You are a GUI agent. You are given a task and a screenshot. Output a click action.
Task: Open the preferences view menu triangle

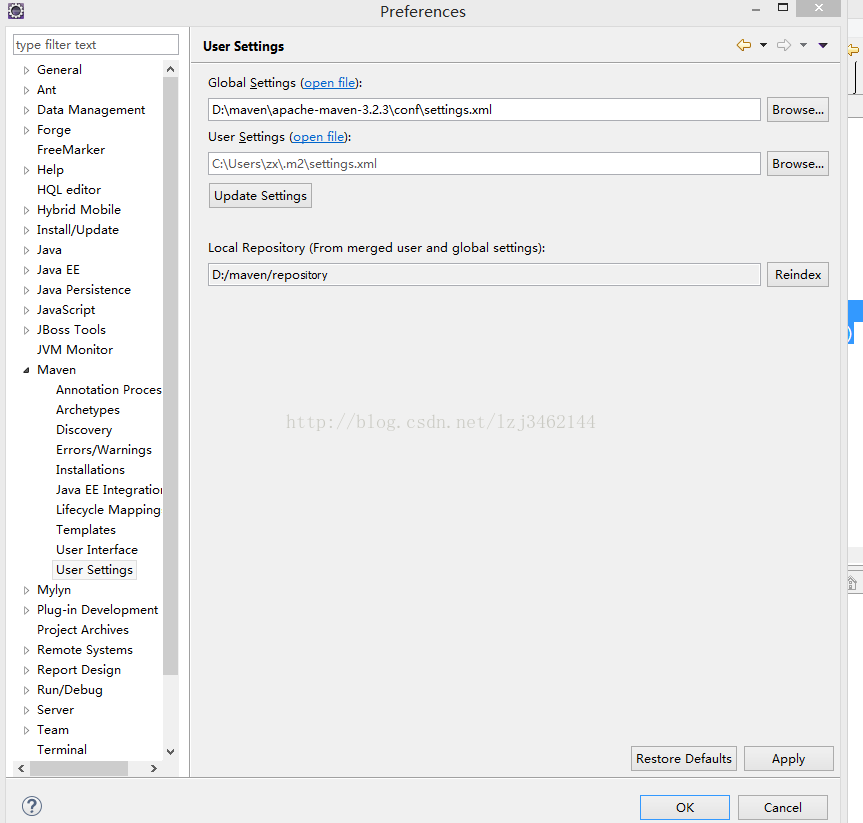823,45
